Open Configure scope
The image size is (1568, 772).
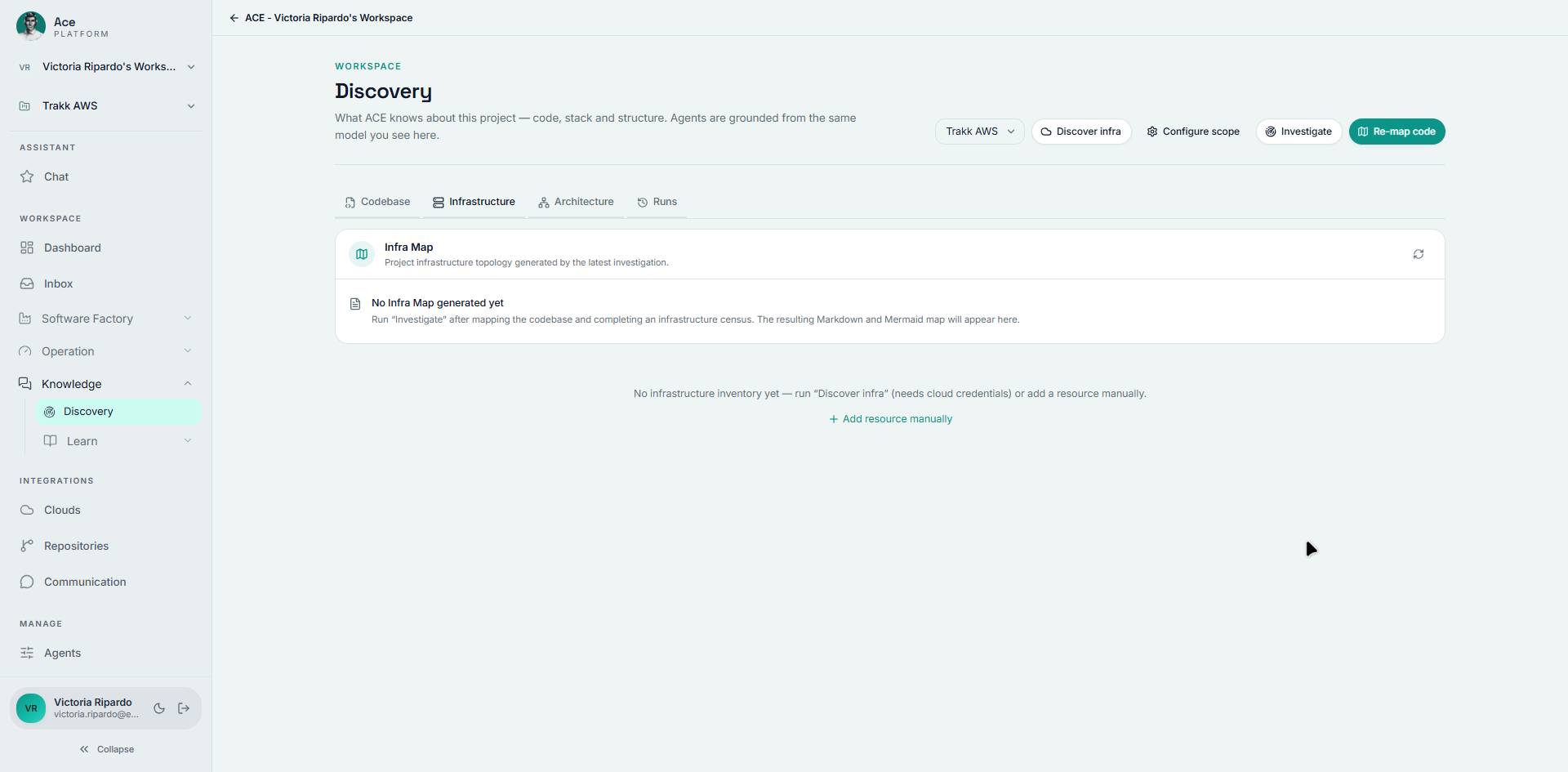pos(1193,132)
